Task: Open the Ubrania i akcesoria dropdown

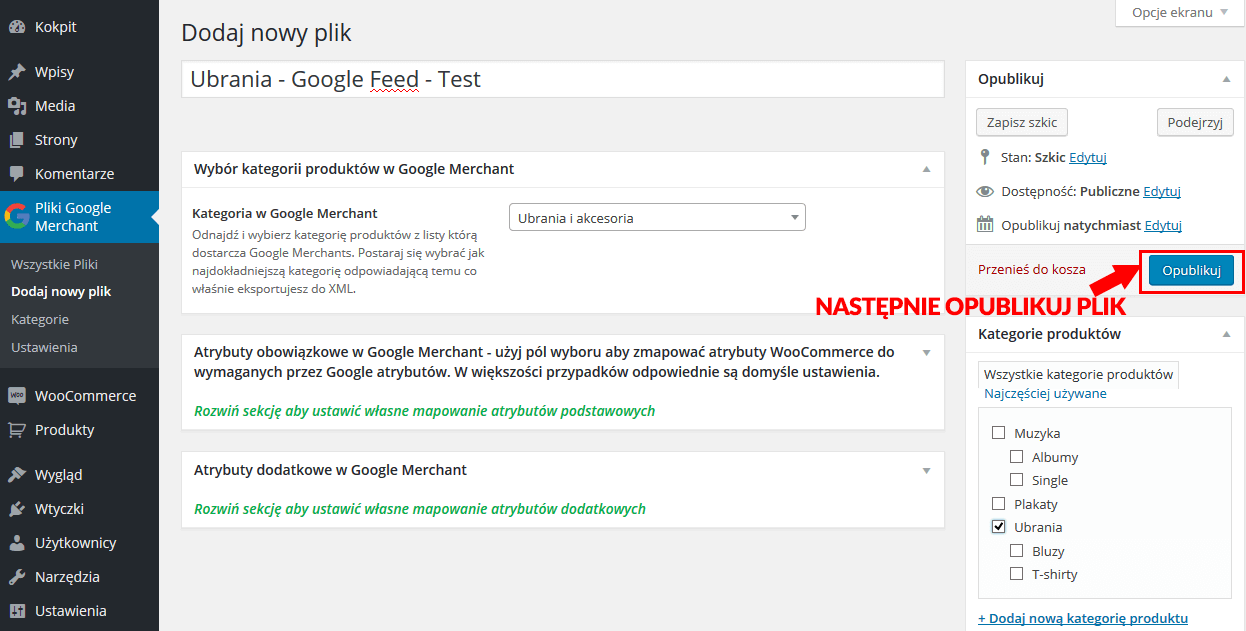Action: coord(657,217)
